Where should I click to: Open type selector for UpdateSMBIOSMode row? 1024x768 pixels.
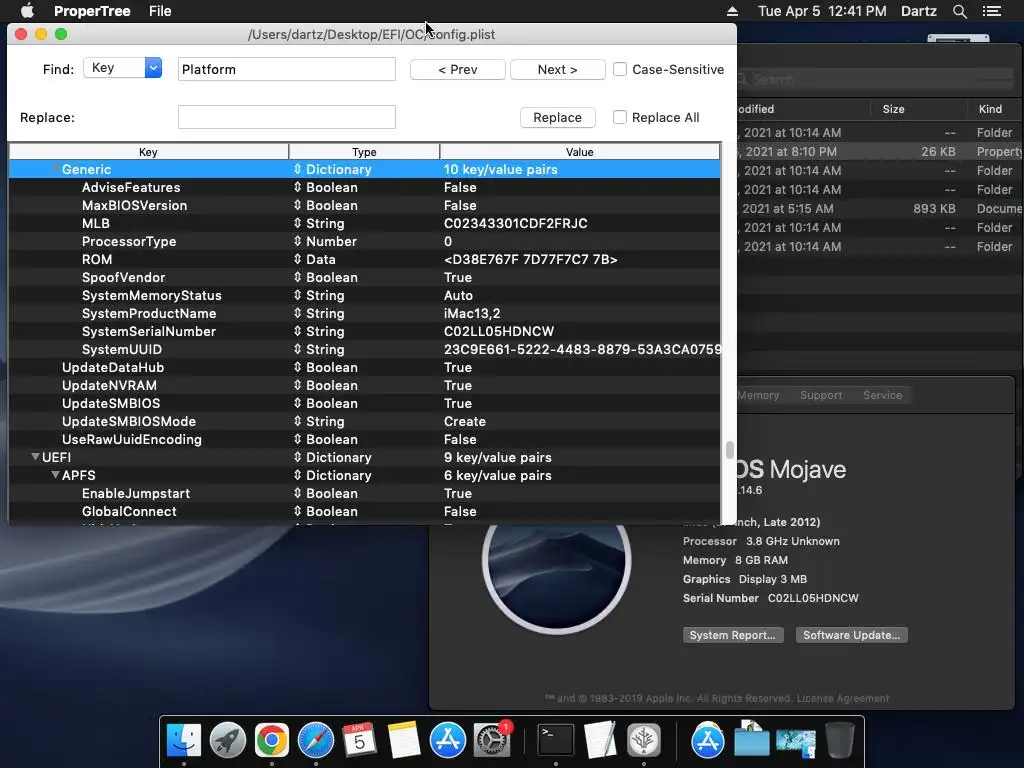pyautogui.click(x=297, y=421)
